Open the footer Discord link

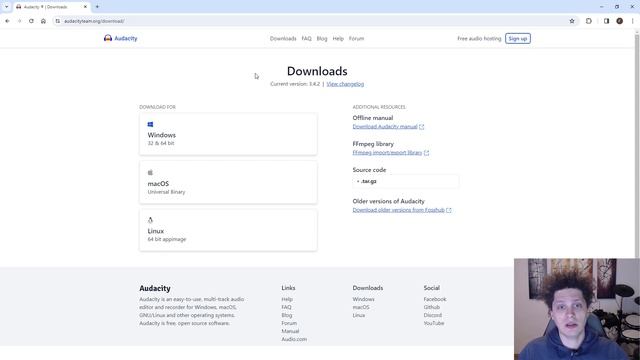433,315
